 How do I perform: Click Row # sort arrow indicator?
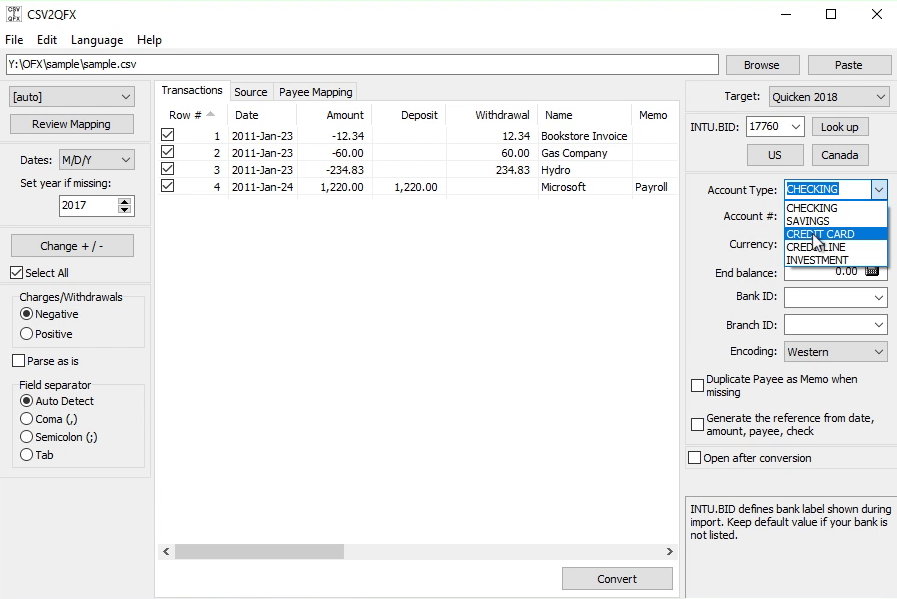pyautogui.click(x=211, y=114)
